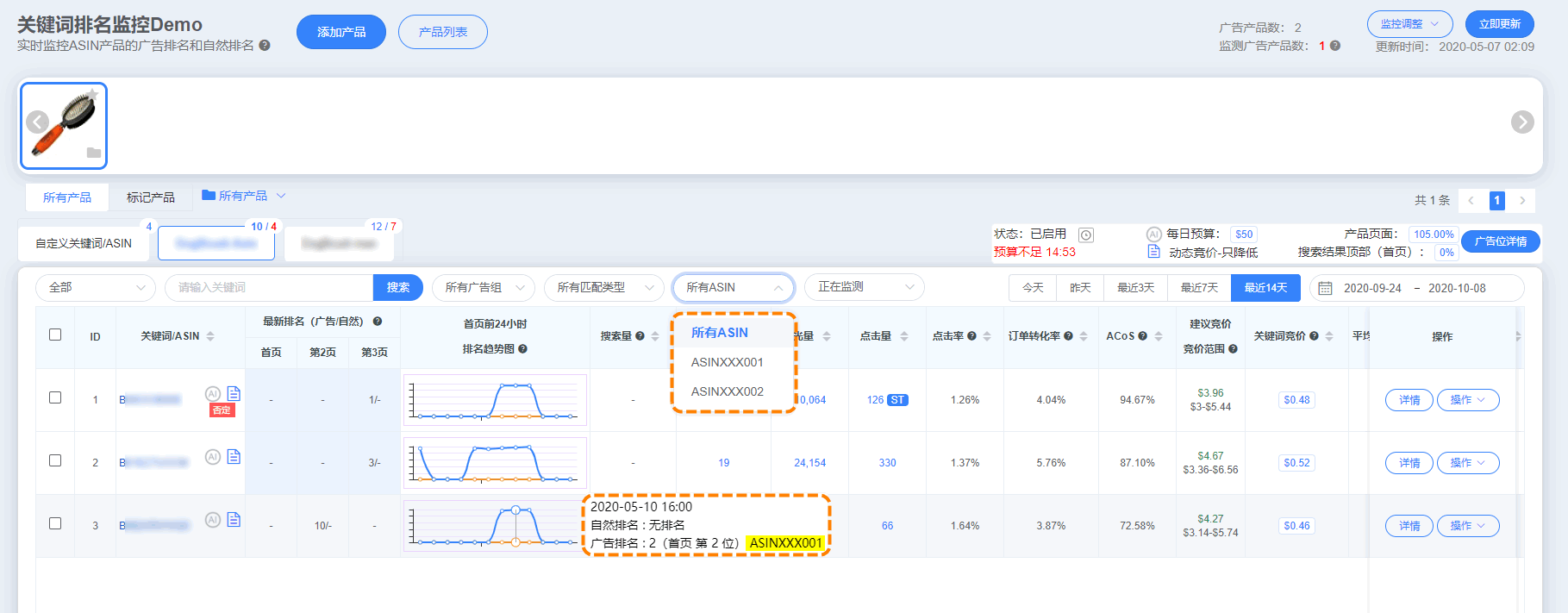Tick the checkbox for row 3

tap(55, 523)
